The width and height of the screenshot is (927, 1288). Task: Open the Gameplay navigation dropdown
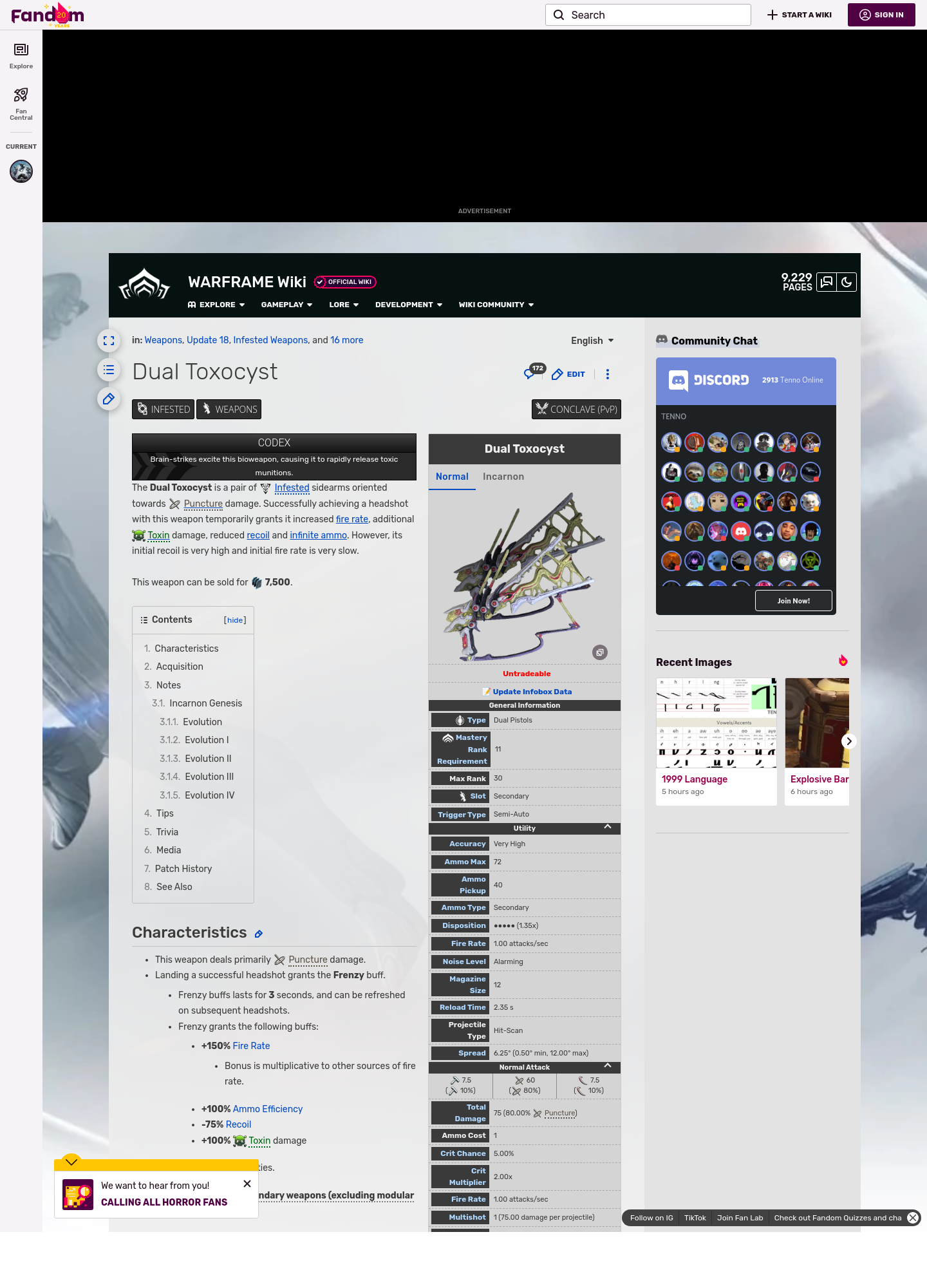(x=286, y=305)
